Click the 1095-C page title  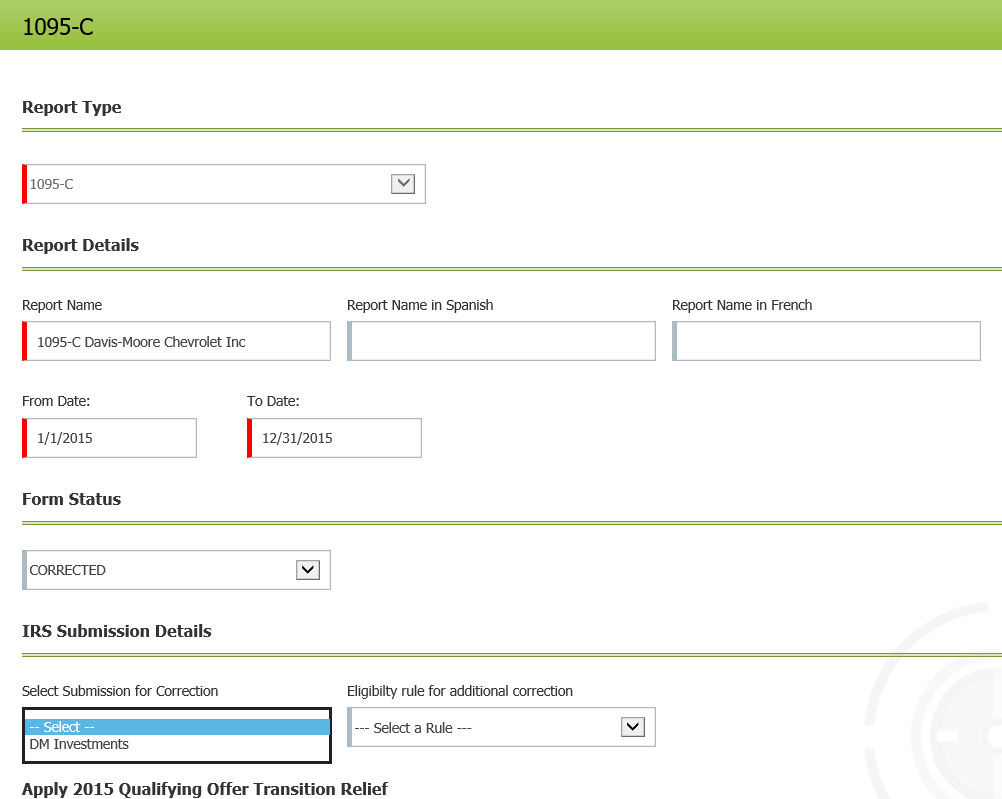pos(58,27)
